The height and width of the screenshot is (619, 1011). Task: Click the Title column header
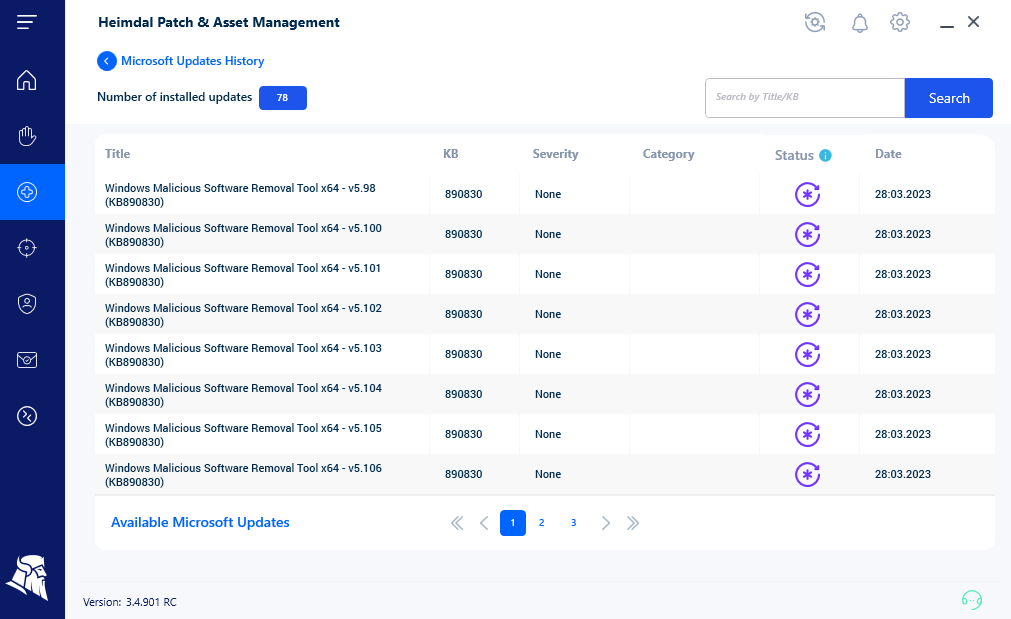[117, 154]
